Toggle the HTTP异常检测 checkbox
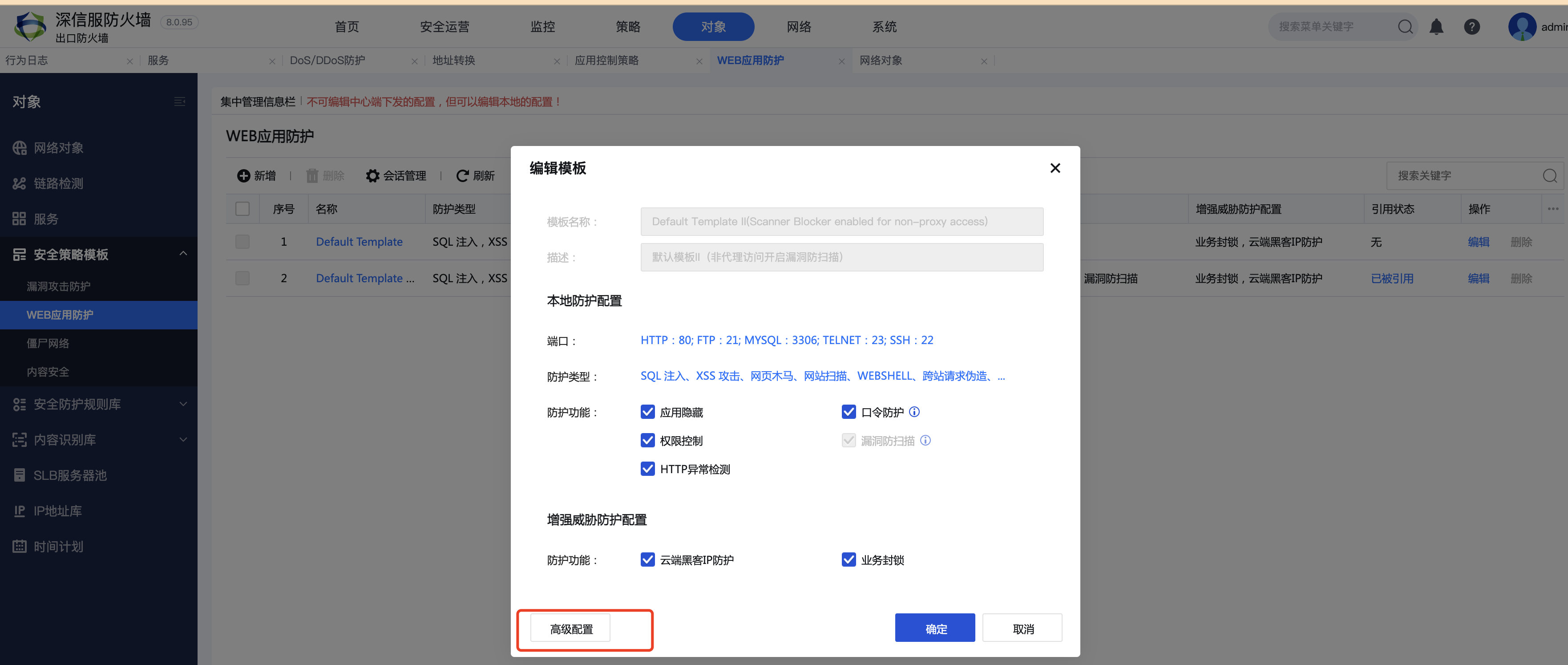This screenshot has width=1568, height=665. [x=648, y=469]
